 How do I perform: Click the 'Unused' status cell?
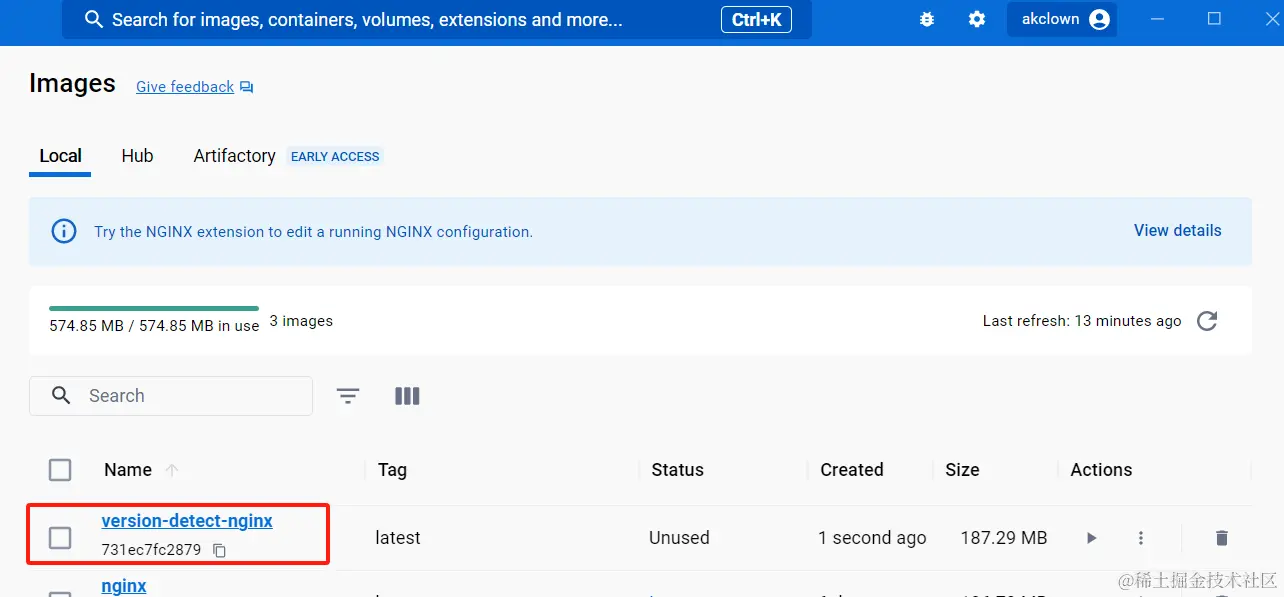click(x=679, y=538)
